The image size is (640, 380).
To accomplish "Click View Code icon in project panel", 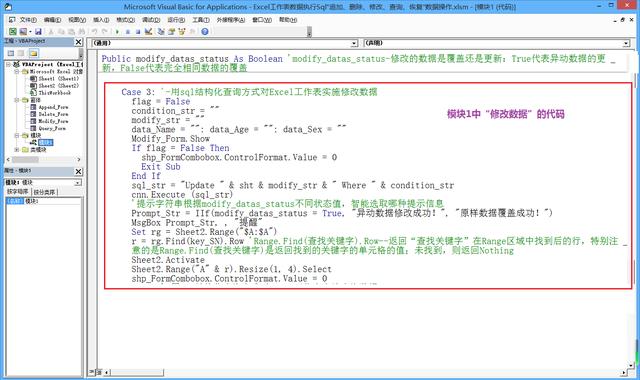I will 11,53.
